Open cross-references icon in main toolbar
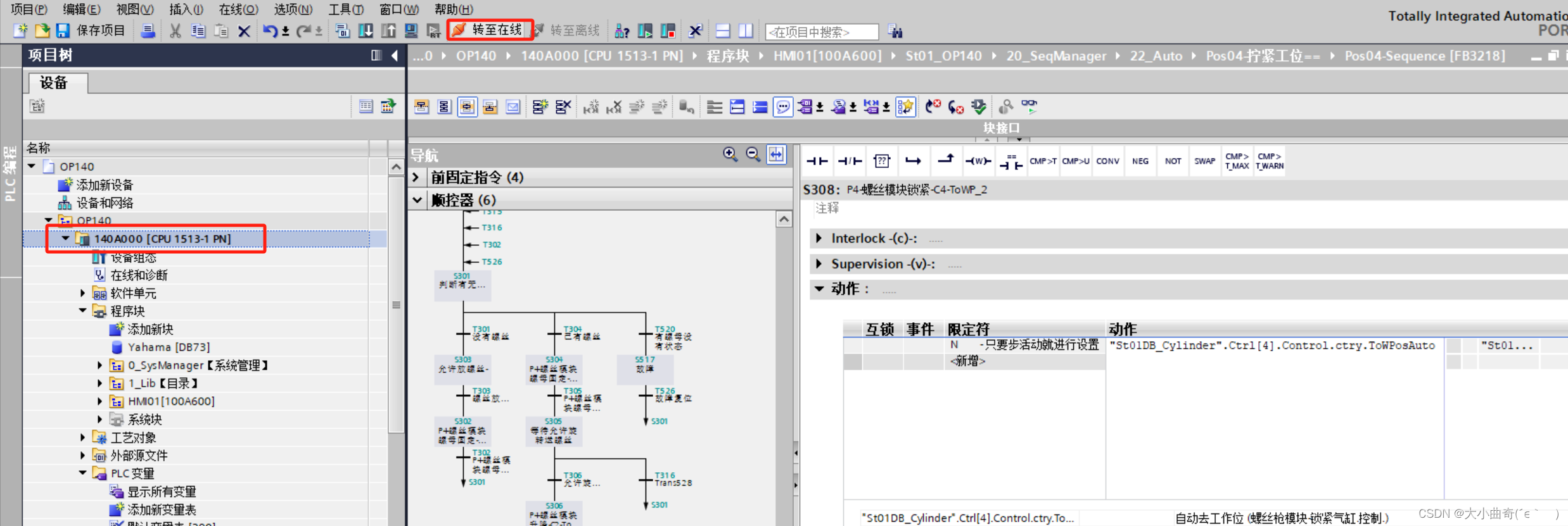1568x526 pixels. [696, 30]
